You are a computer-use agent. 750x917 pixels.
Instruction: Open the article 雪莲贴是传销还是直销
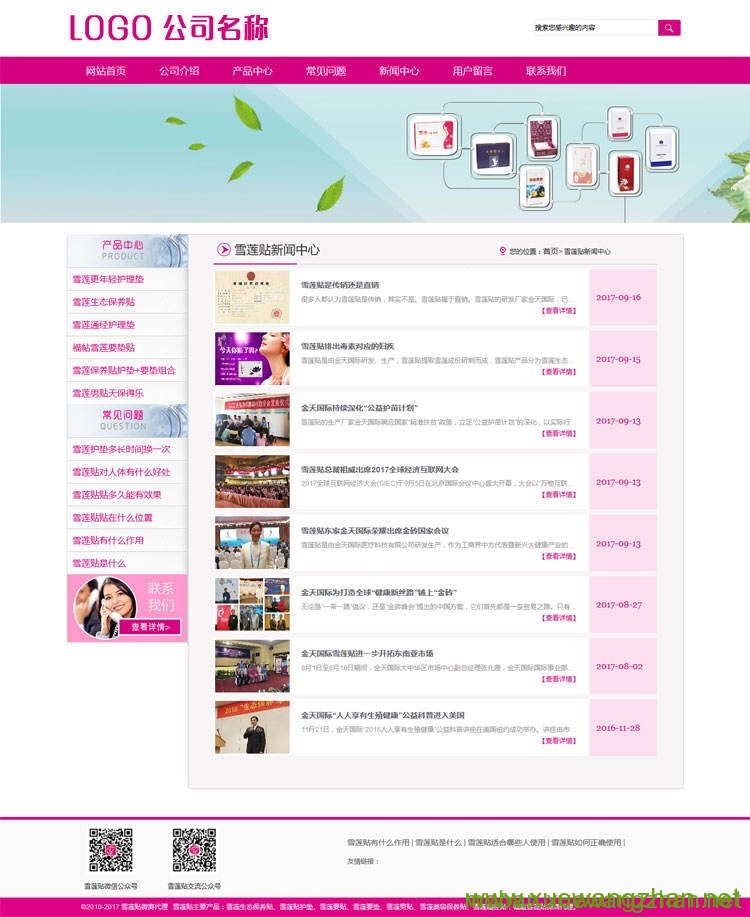[x=340, y=285]
